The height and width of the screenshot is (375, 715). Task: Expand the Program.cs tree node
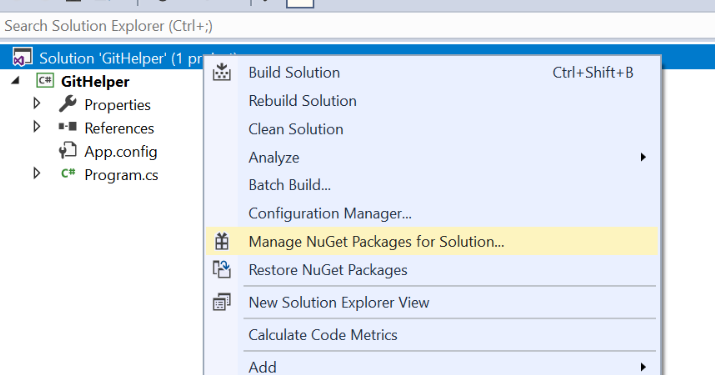[x=37, y=173]
